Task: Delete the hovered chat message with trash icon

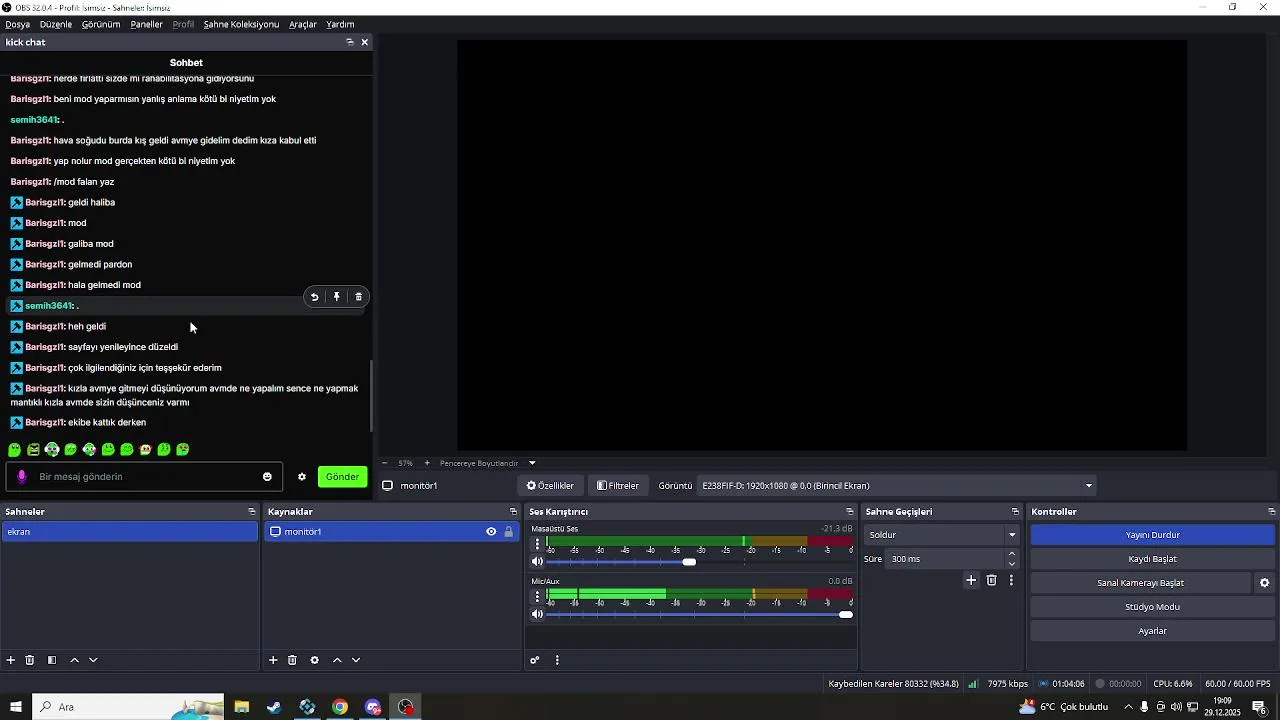Action: (x=359, y=297)
